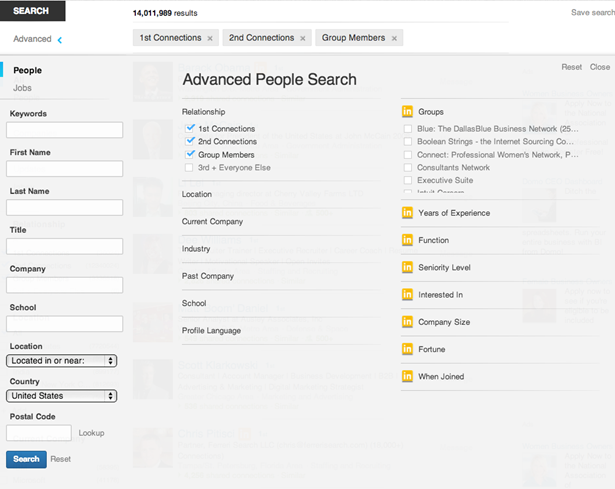615x489 pixels.
Task: Uncheck the 1st Connections checkbox
Action: [x=190, y=128]
